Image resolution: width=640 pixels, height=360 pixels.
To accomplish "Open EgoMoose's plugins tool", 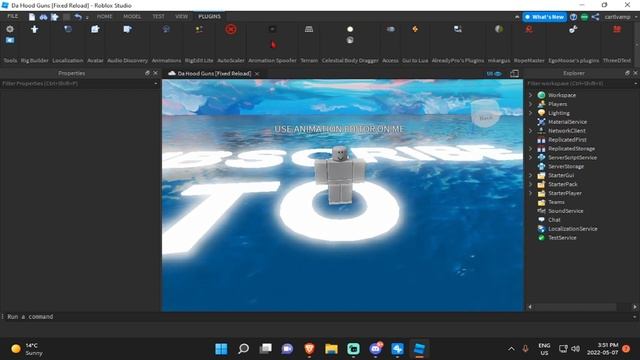I will click(573, 29).
